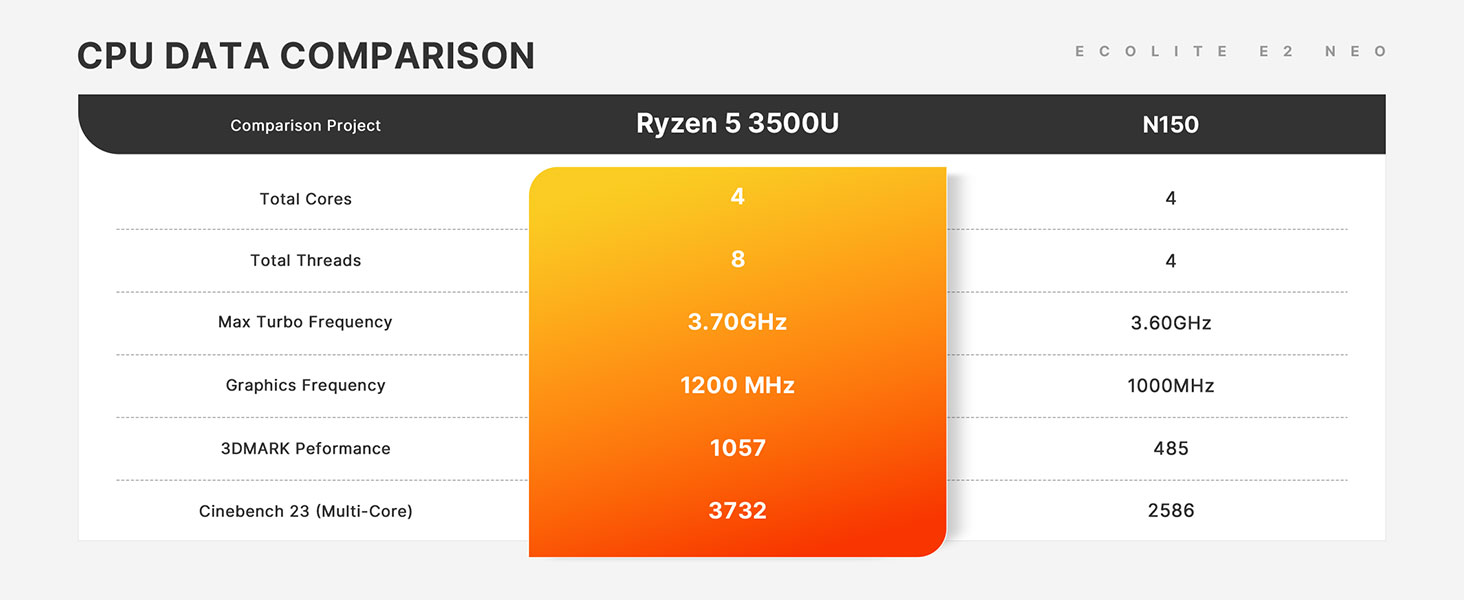
Task: Click the CPU DATA COMPARISON heading
Action: [x=306, y=56]
